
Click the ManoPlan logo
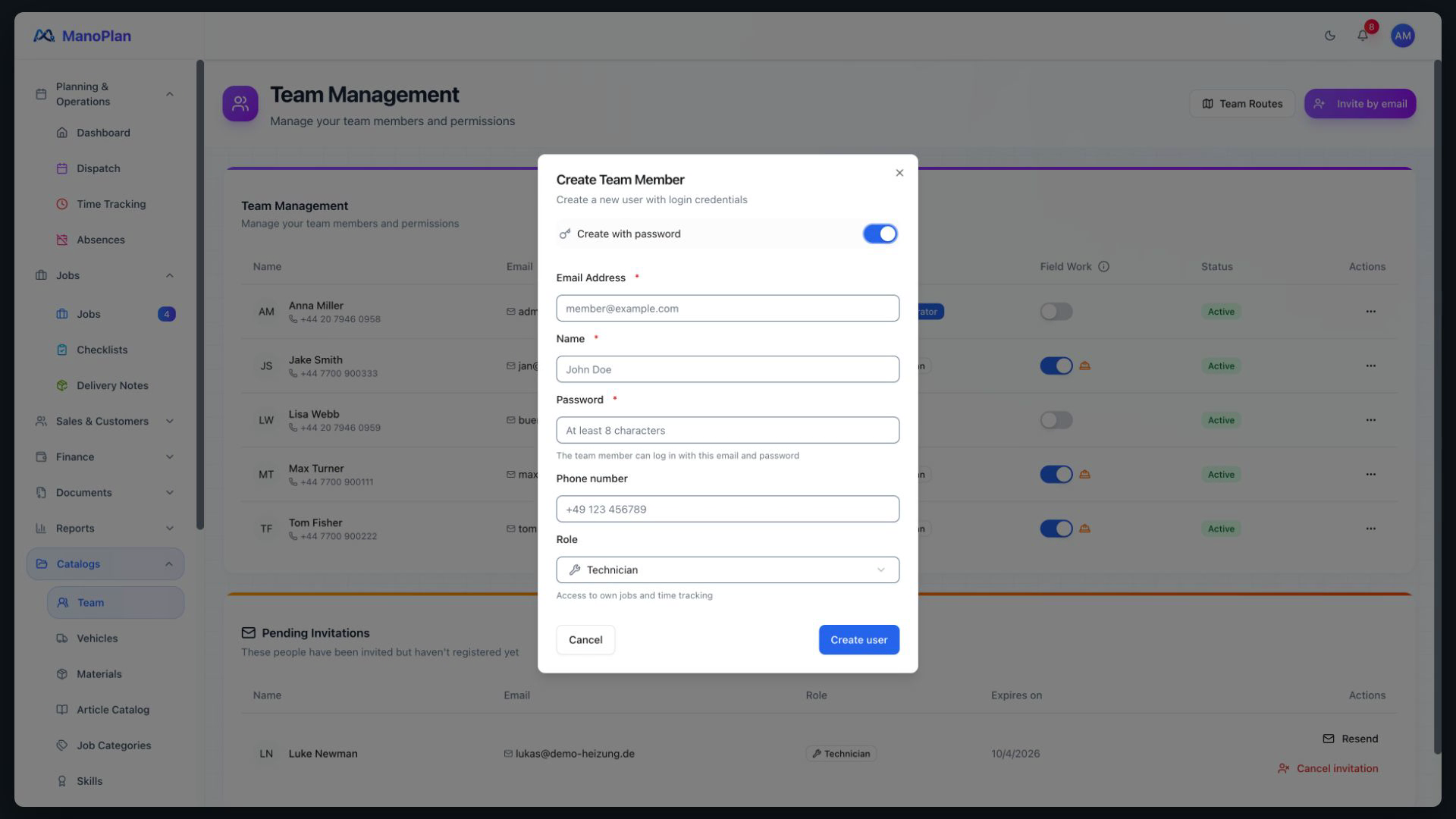tap(82, 36)
